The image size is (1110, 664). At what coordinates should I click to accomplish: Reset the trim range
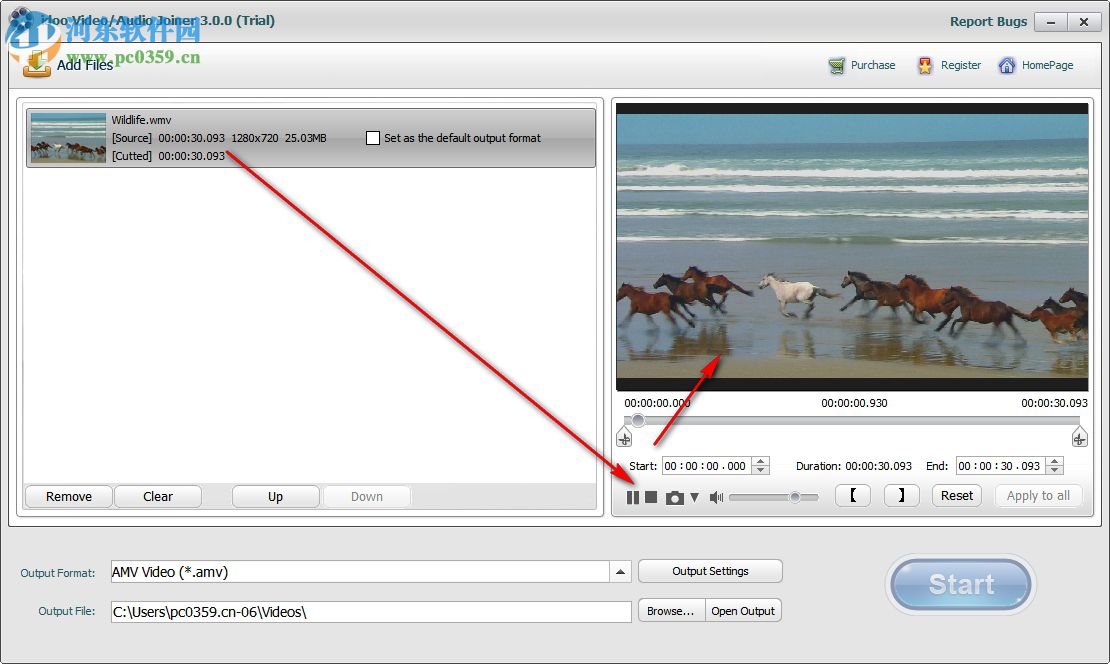(956, 496)
